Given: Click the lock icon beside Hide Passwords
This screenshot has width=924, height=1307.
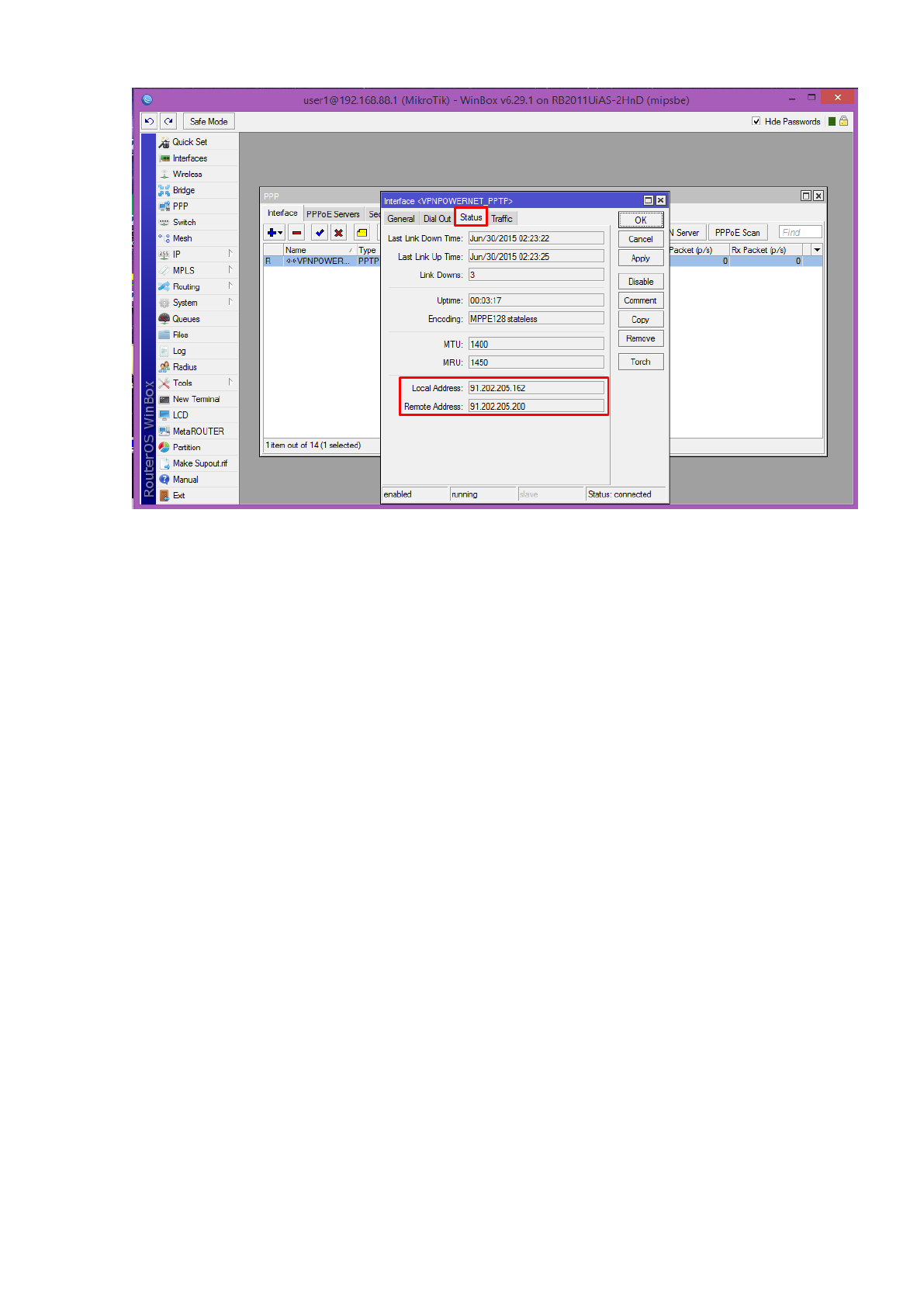Looking at the screenshot, I should pyautogui.click(x=843, y=121).
